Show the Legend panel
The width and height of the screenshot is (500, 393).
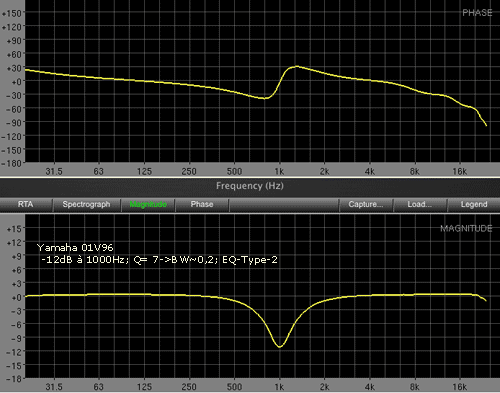tap(474, 204)
